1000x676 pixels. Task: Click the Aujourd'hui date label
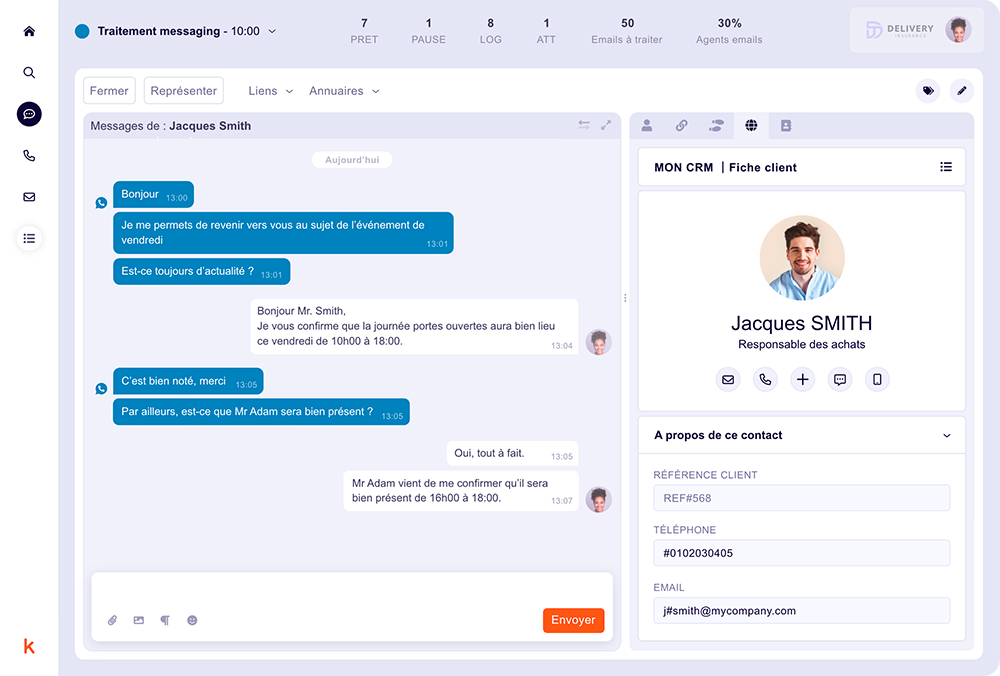(x=352, y=159)
